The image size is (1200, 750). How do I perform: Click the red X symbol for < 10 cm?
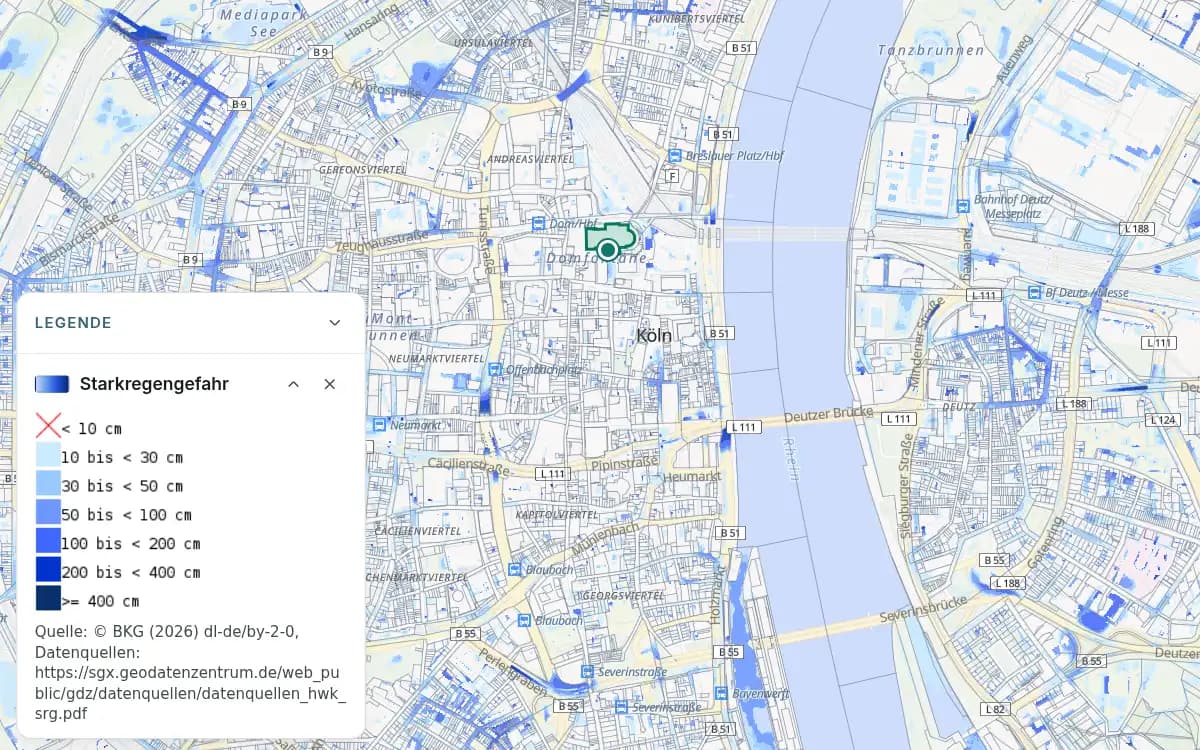48,427
